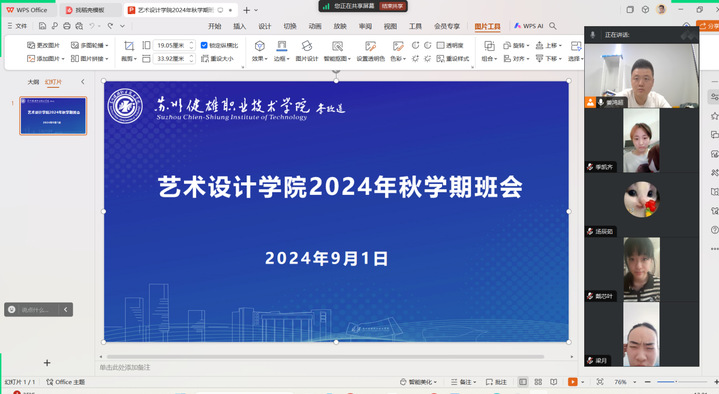Viewport: 719px width, 394px height.
Task: Uncheck lock aspect ratio (锁定纵横比) checkbox
Action: tap(204, 45)
